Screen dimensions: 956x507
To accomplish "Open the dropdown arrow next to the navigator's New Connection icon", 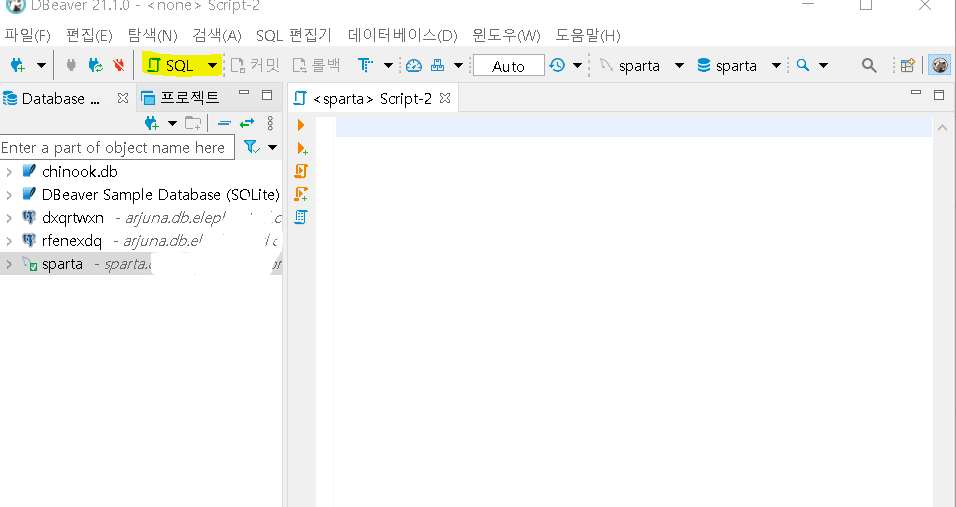I will tap(172, 124).
